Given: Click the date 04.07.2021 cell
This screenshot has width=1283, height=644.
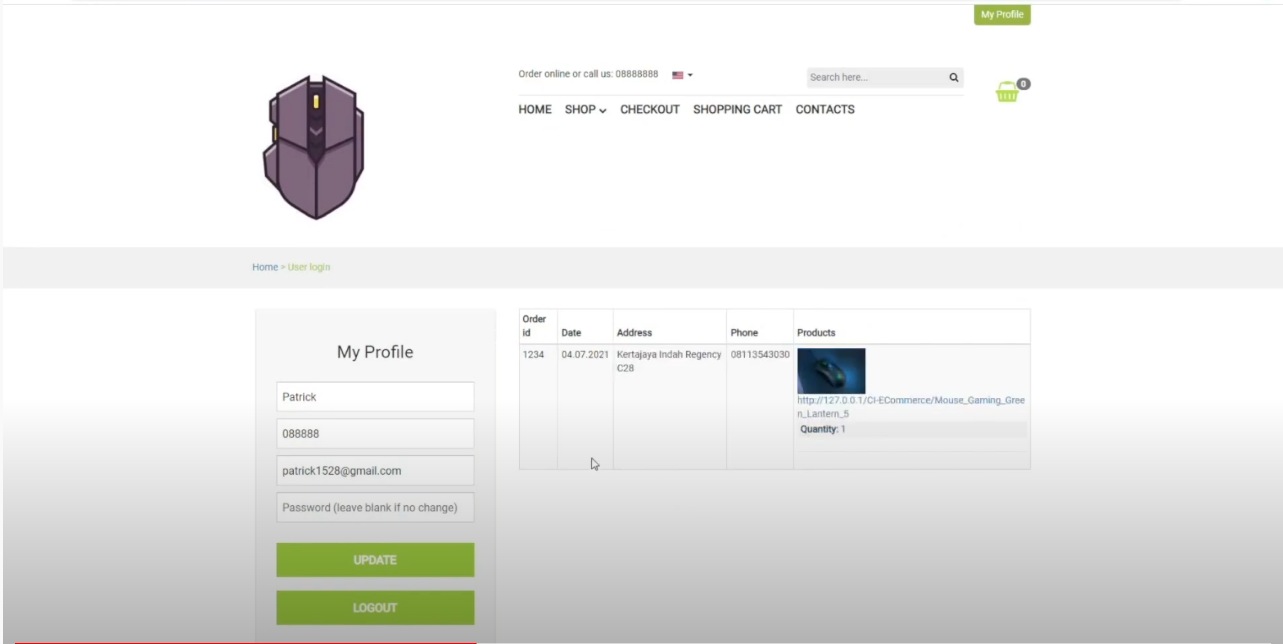Looking at the screenshot, I should (585, 407).
